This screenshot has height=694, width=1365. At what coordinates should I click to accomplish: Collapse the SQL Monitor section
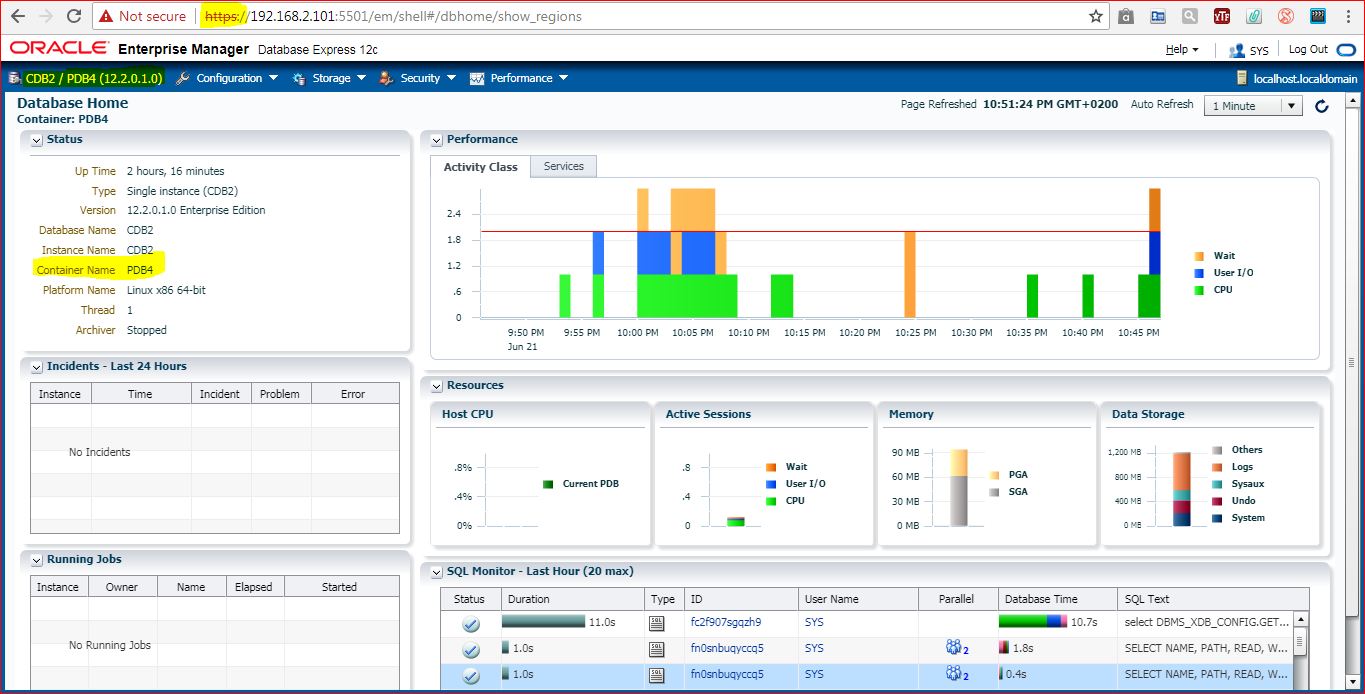click(436, 572)
